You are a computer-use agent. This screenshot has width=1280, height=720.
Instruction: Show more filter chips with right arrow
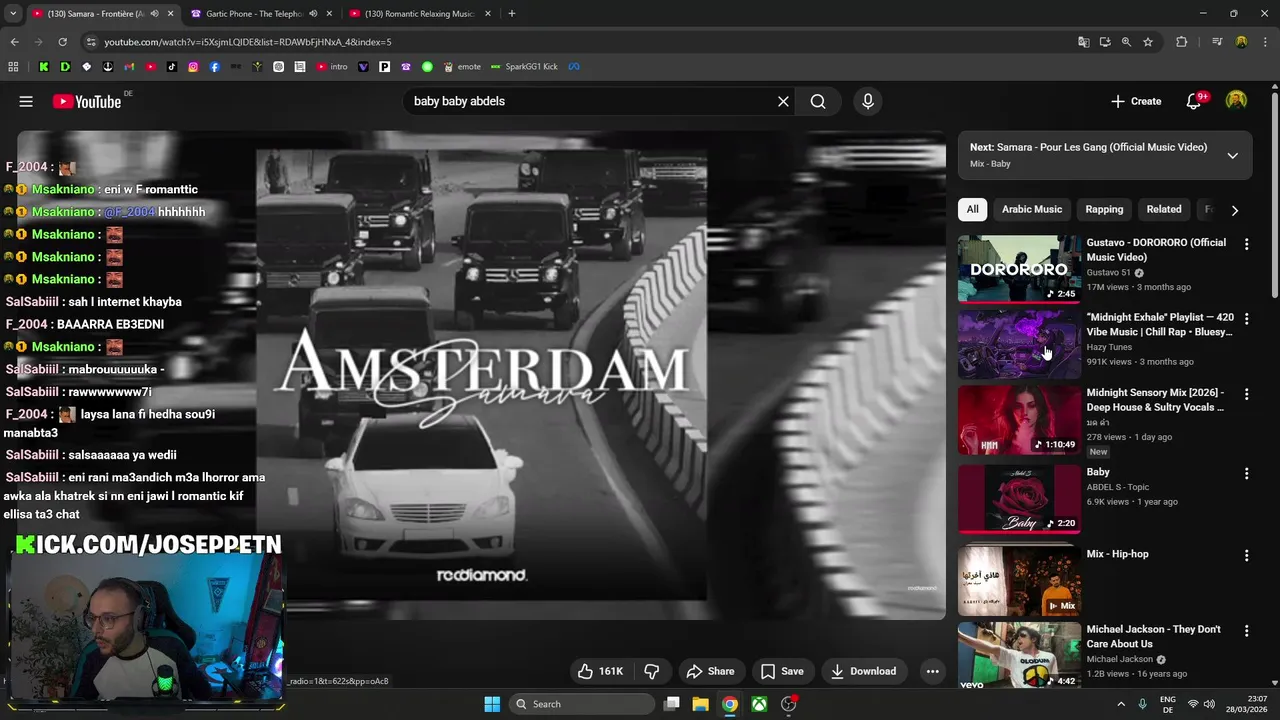1234,210
